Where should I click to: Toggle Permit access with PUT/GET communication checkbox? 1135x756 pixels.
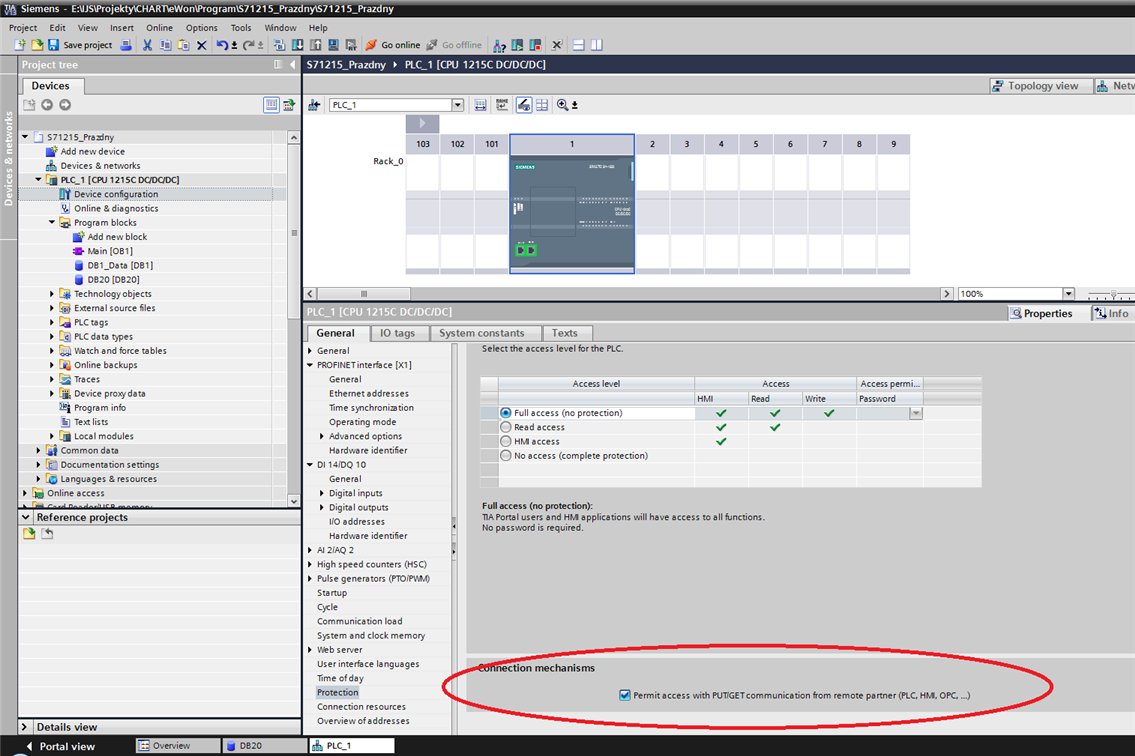(x=625, y=695)
